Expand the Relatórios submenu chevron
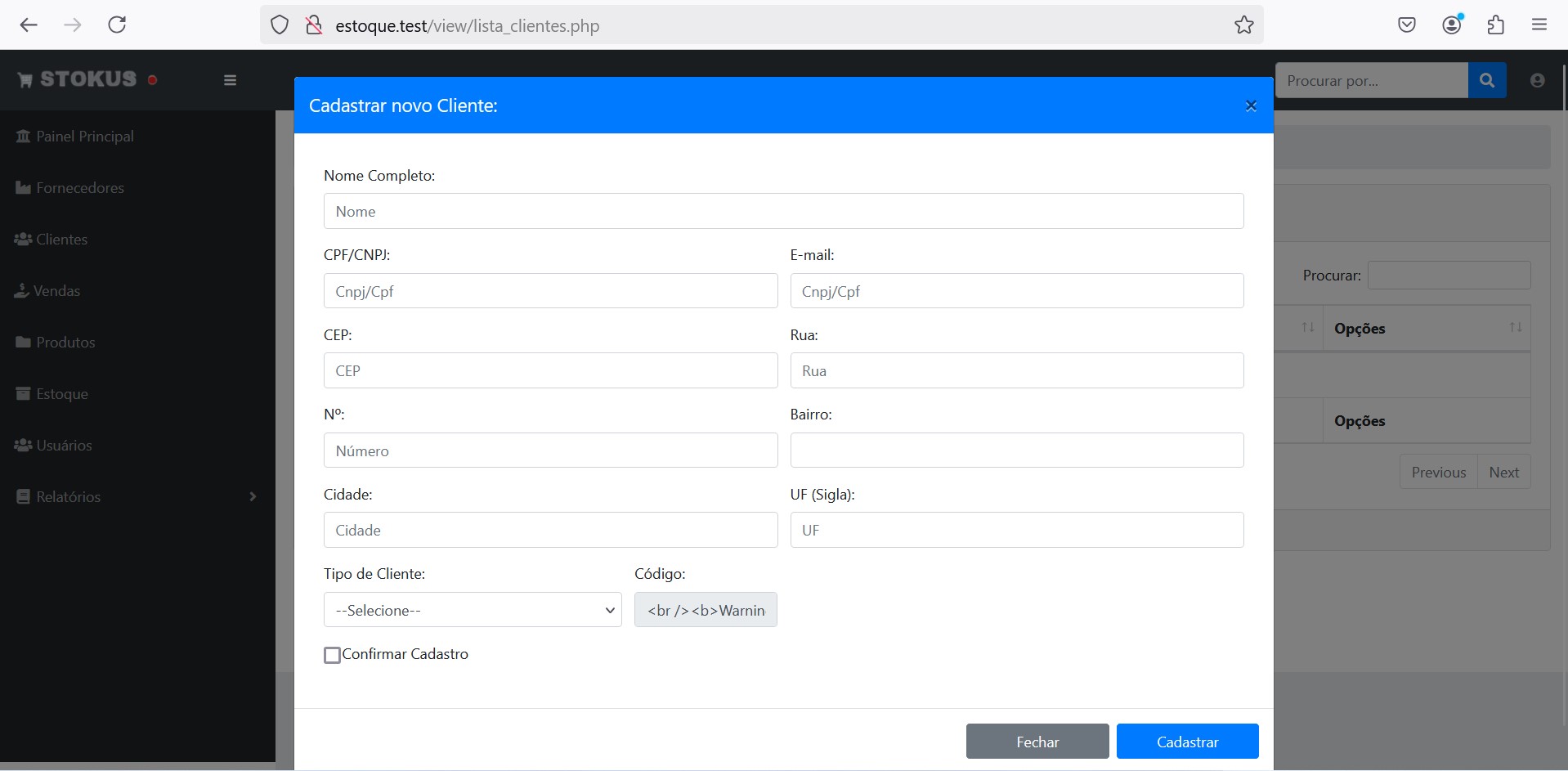 (x=253, y=496)
